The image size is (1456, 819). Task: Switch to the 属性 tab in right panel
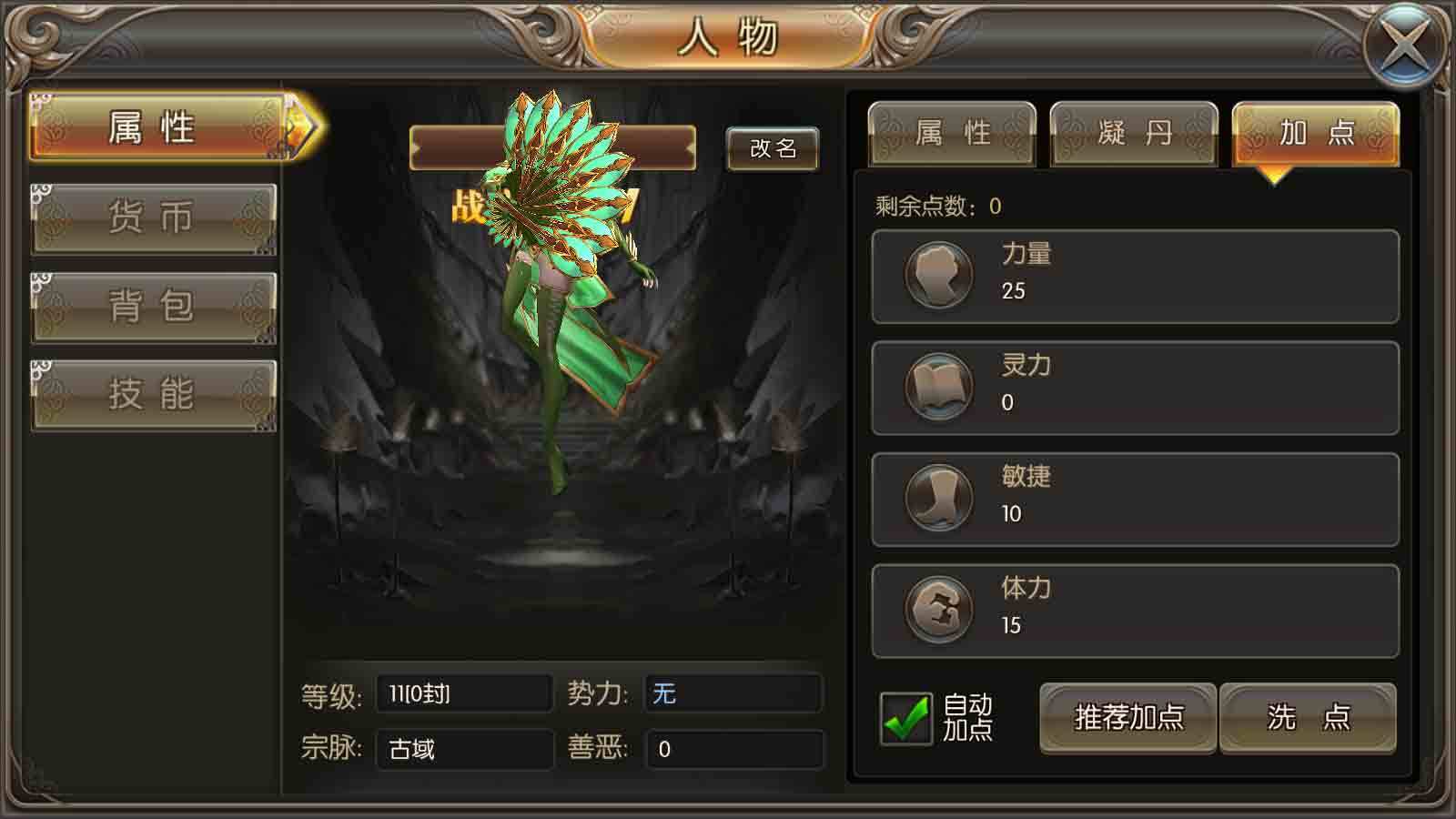coord(952,134)
